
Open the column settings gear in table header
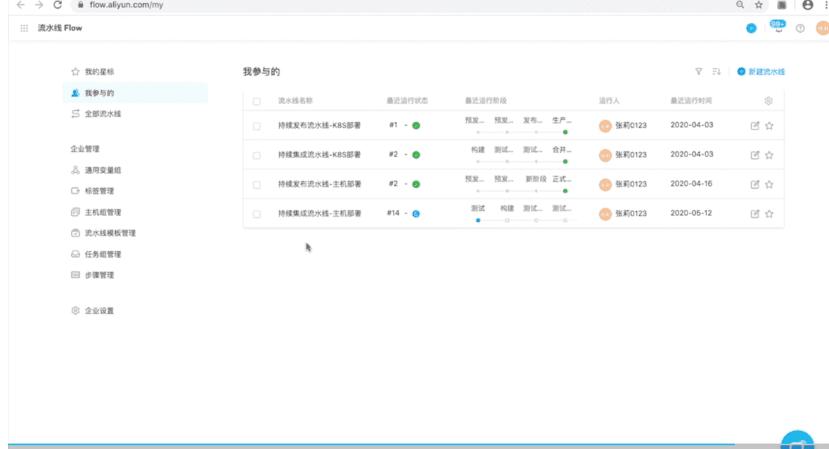768,100
